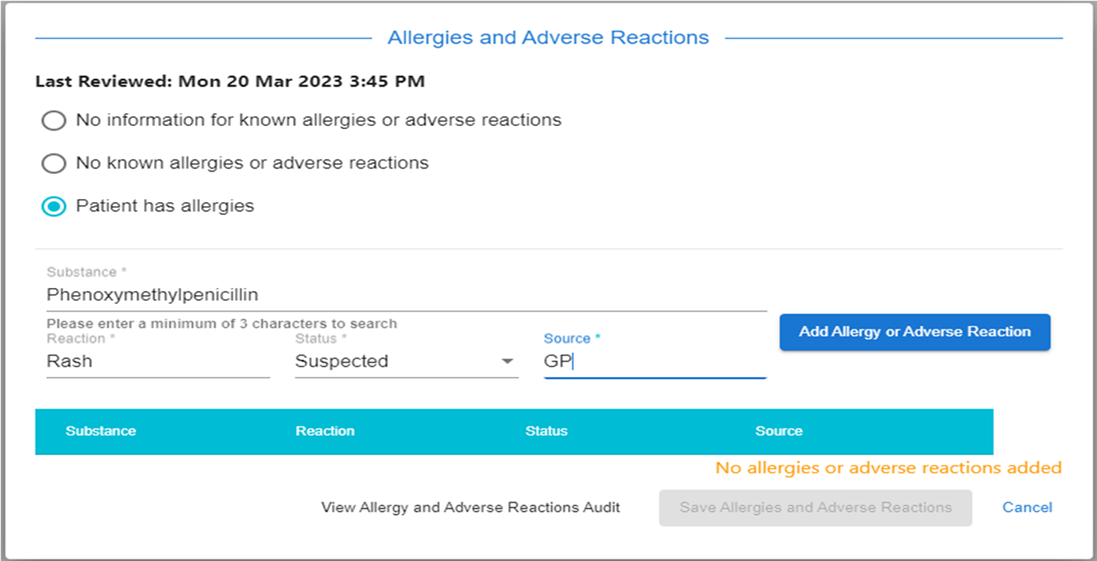
Task: Select 'No information for known allergies' radio button
Action: pos(54,120)
